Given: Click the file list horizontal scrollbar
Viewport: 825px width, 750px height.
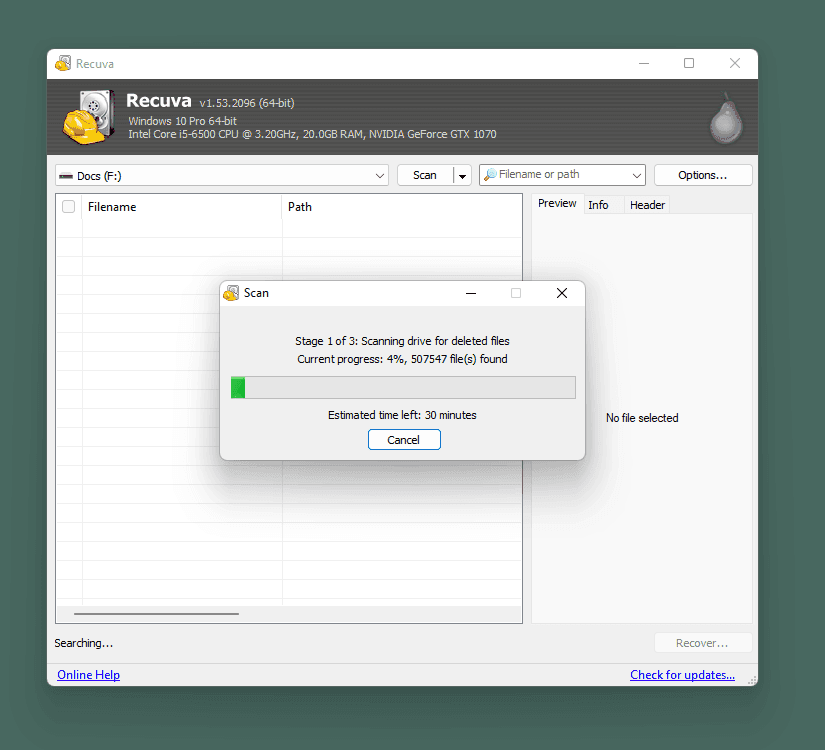Looking at the screenshot, I should [156, 614].
